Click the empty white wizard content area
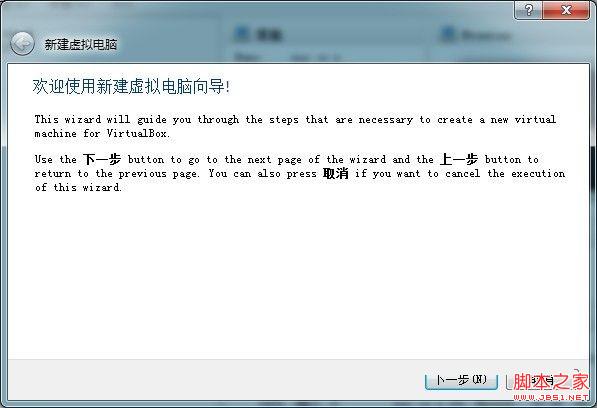The image size is (597, 408). pyautogui.click(x=298, y=274)
